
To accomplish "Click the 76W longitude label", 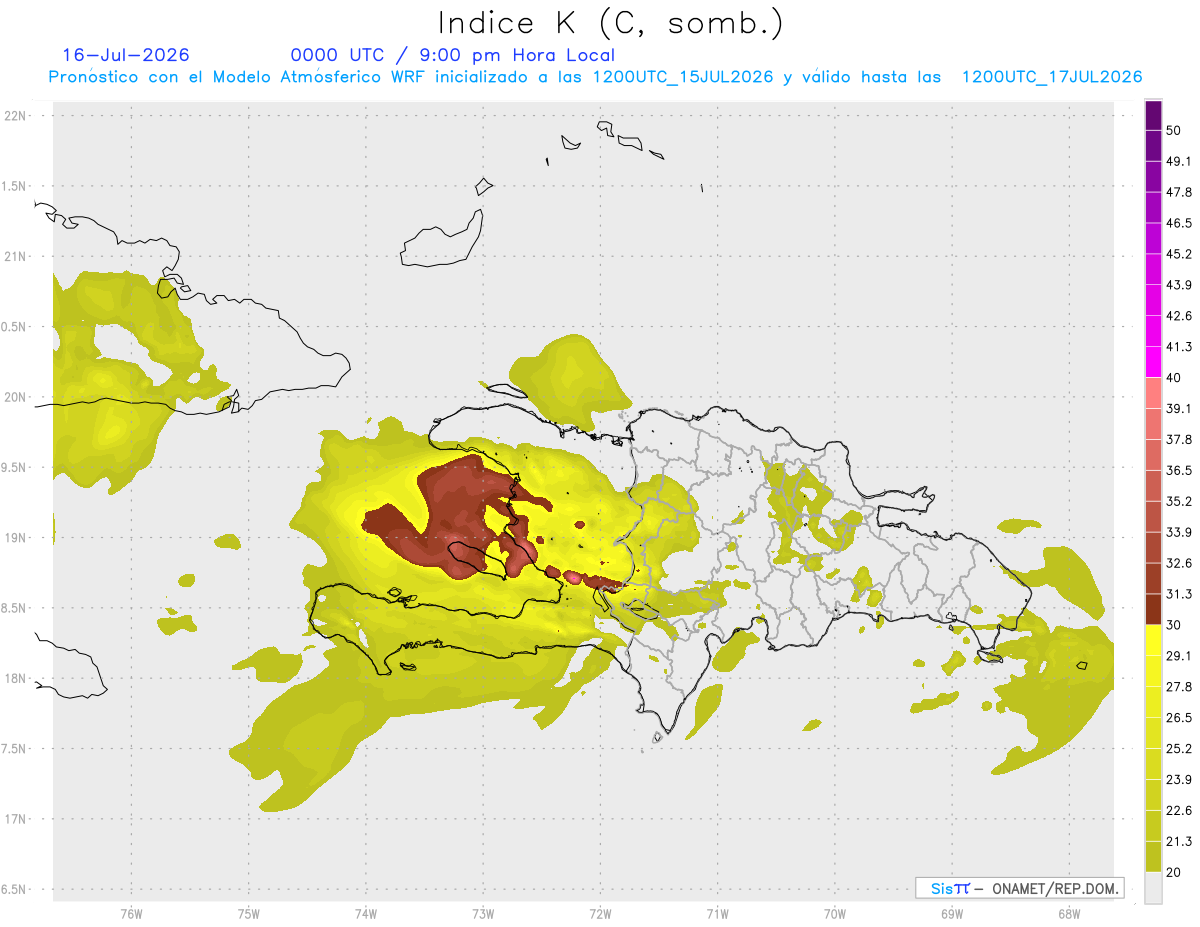I will (131, 913).
